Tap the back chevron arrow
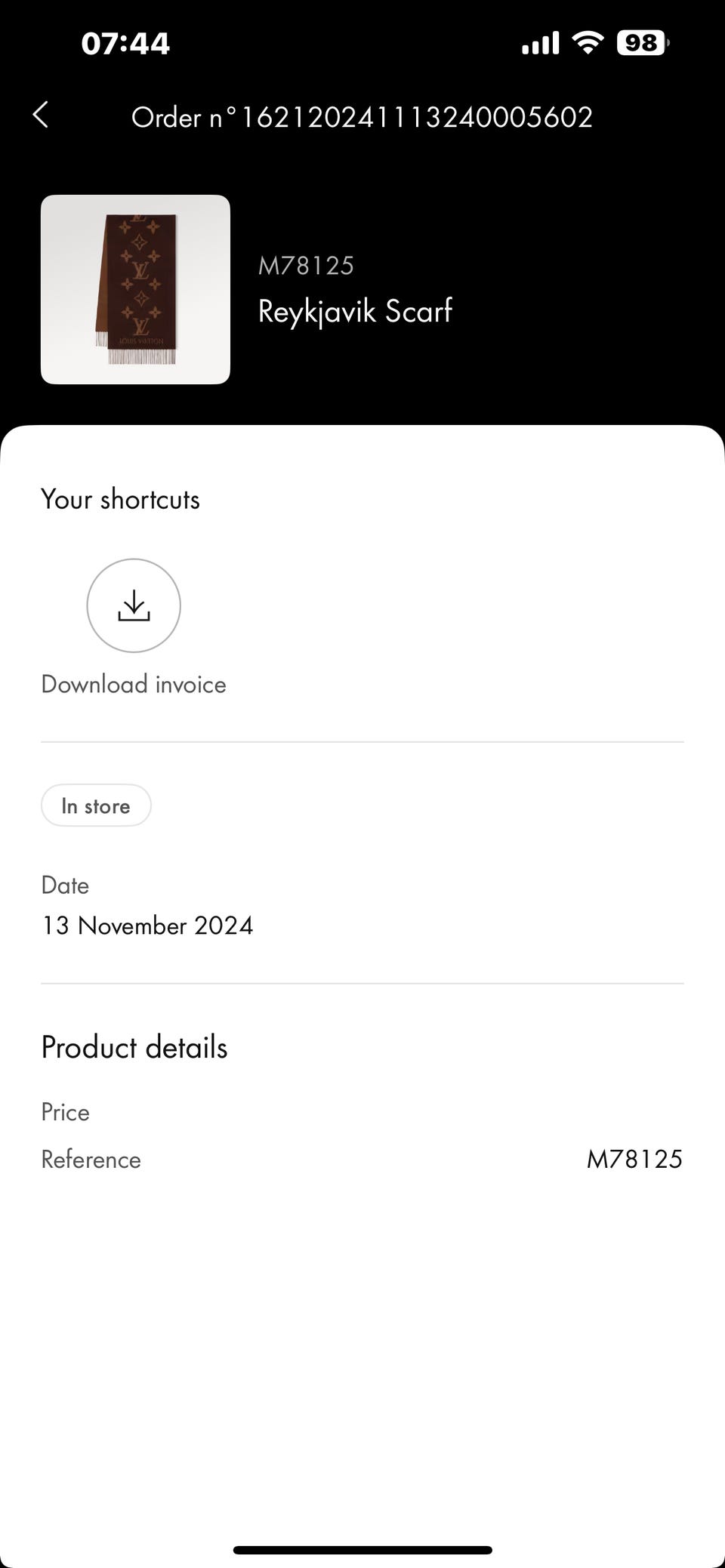725x1568 pixels. tap(42, 116)
